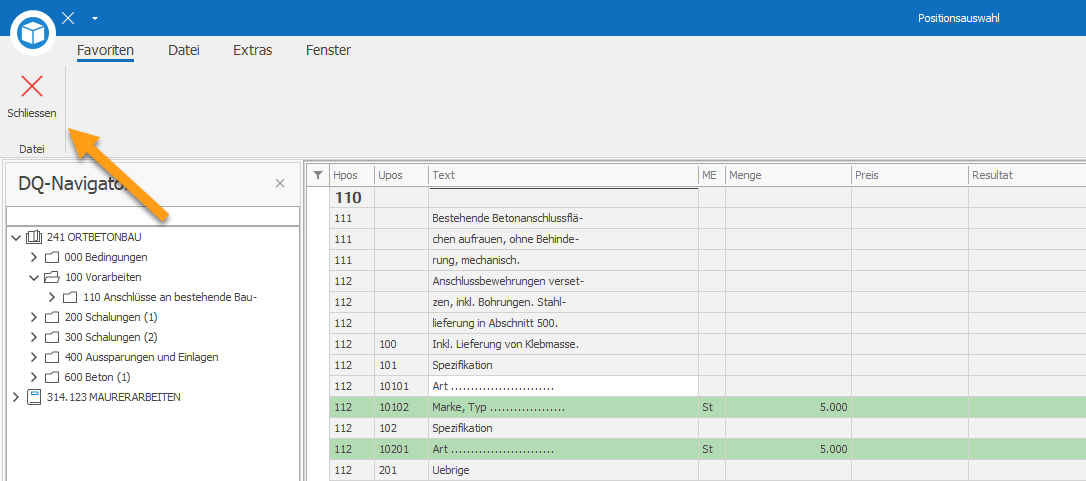Expand the 000 Bedingungen folder
The width and height of the screenshot is (1086, 481).
click(34, 257)
